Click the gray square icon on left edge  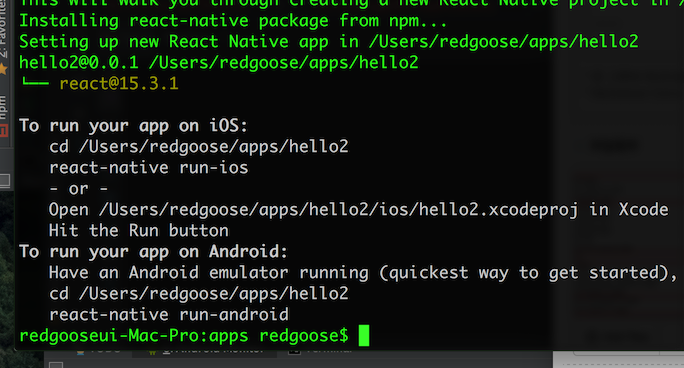[4, 180]
